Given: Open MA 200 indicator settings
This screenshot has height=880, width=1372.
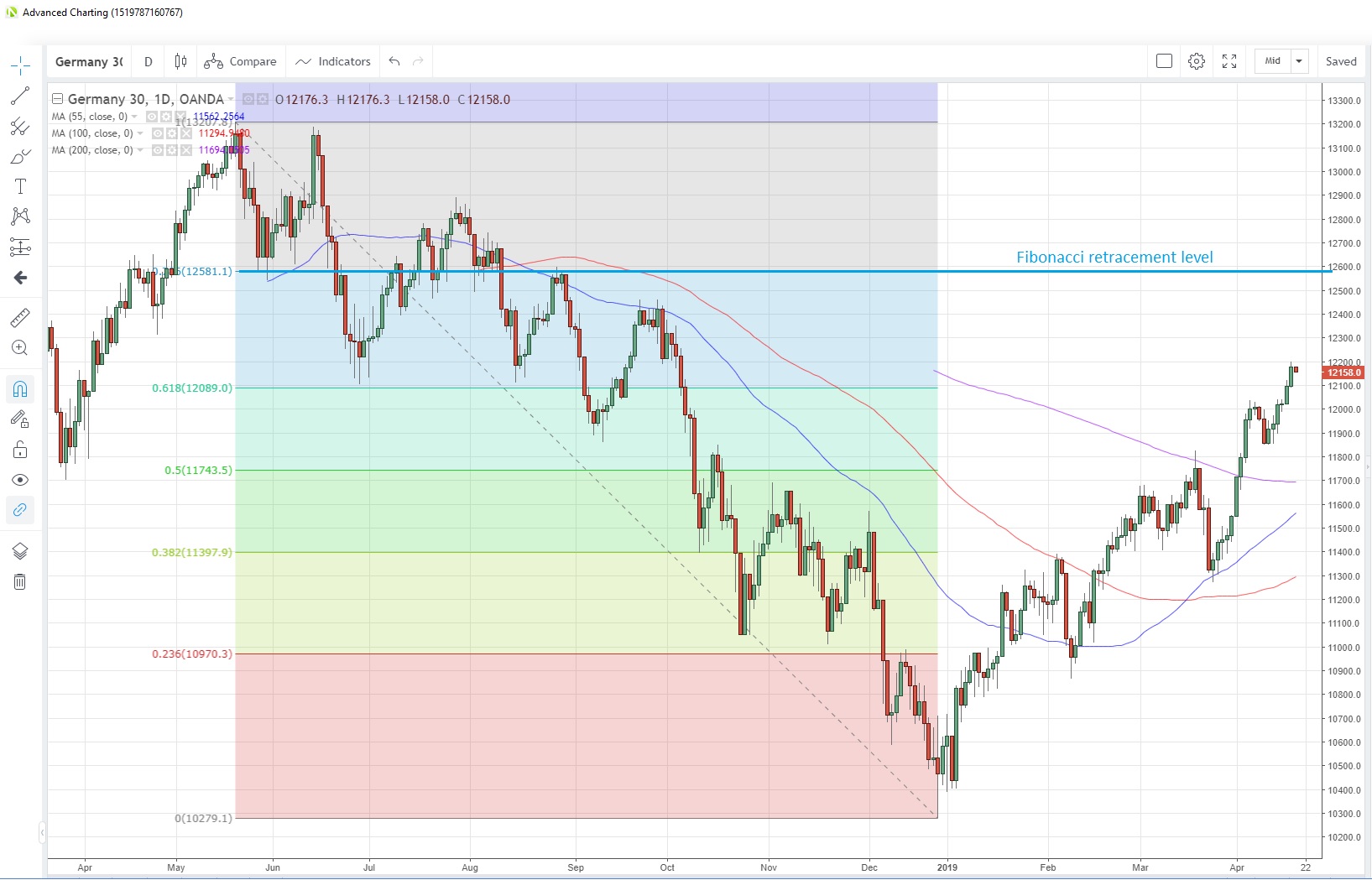Looking at the screenshot, I should tap(172, 150).
